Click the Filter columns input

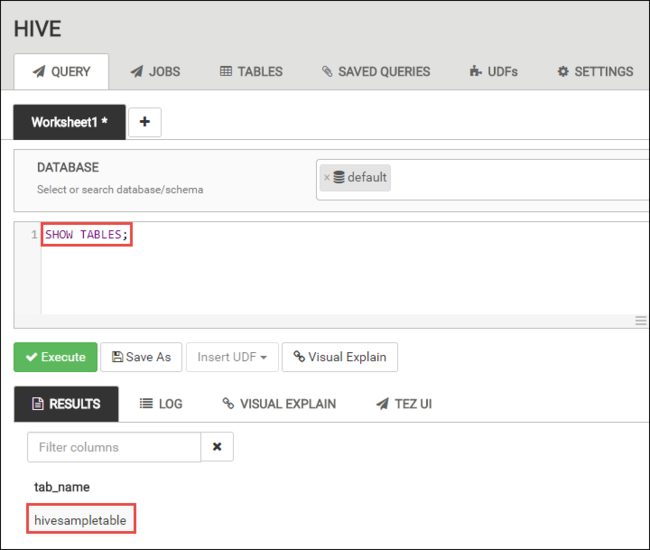click(114, 447)
